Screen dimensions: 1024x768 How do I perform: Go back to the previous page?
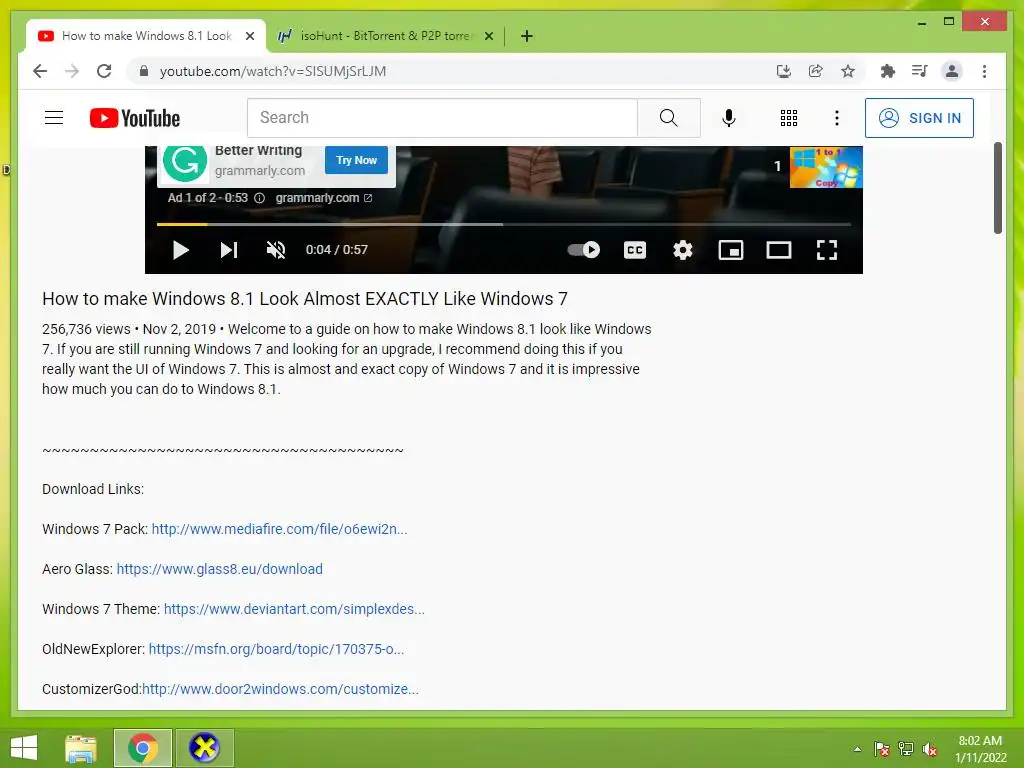[x=40, y=71]
